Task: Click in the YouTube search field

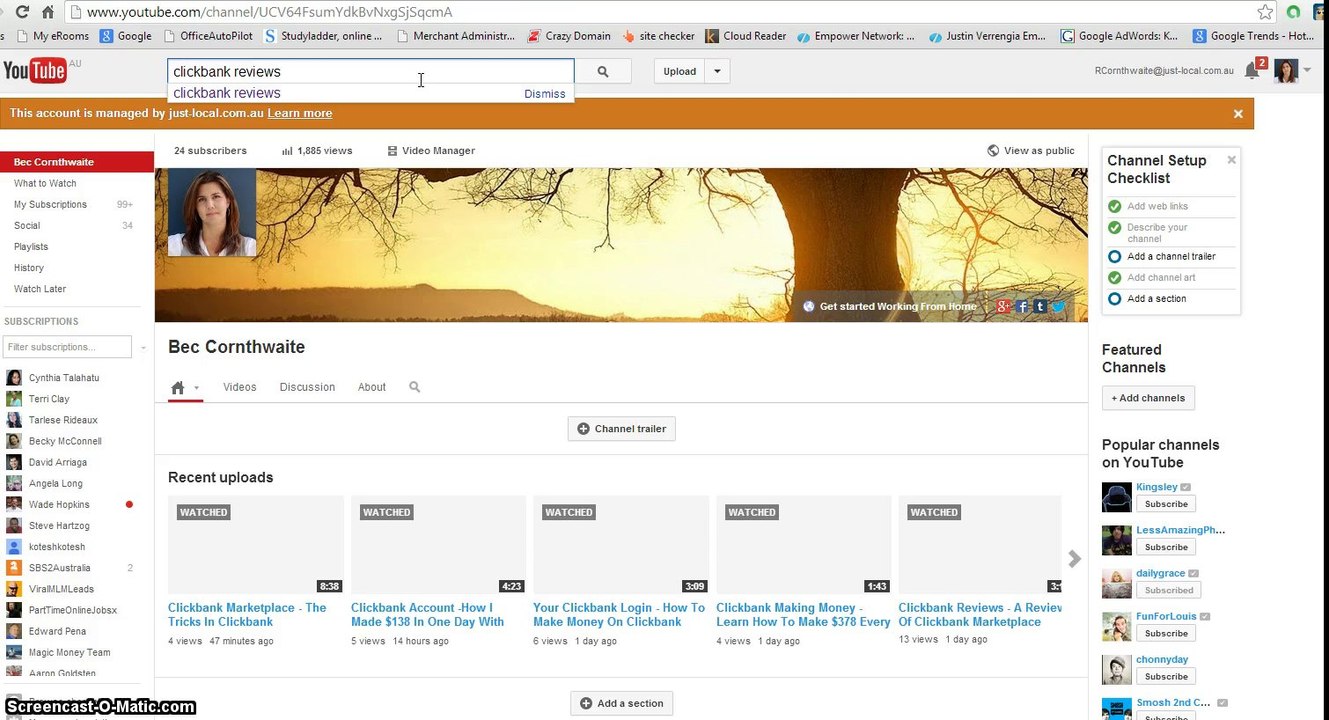Action: click(370, 71)
